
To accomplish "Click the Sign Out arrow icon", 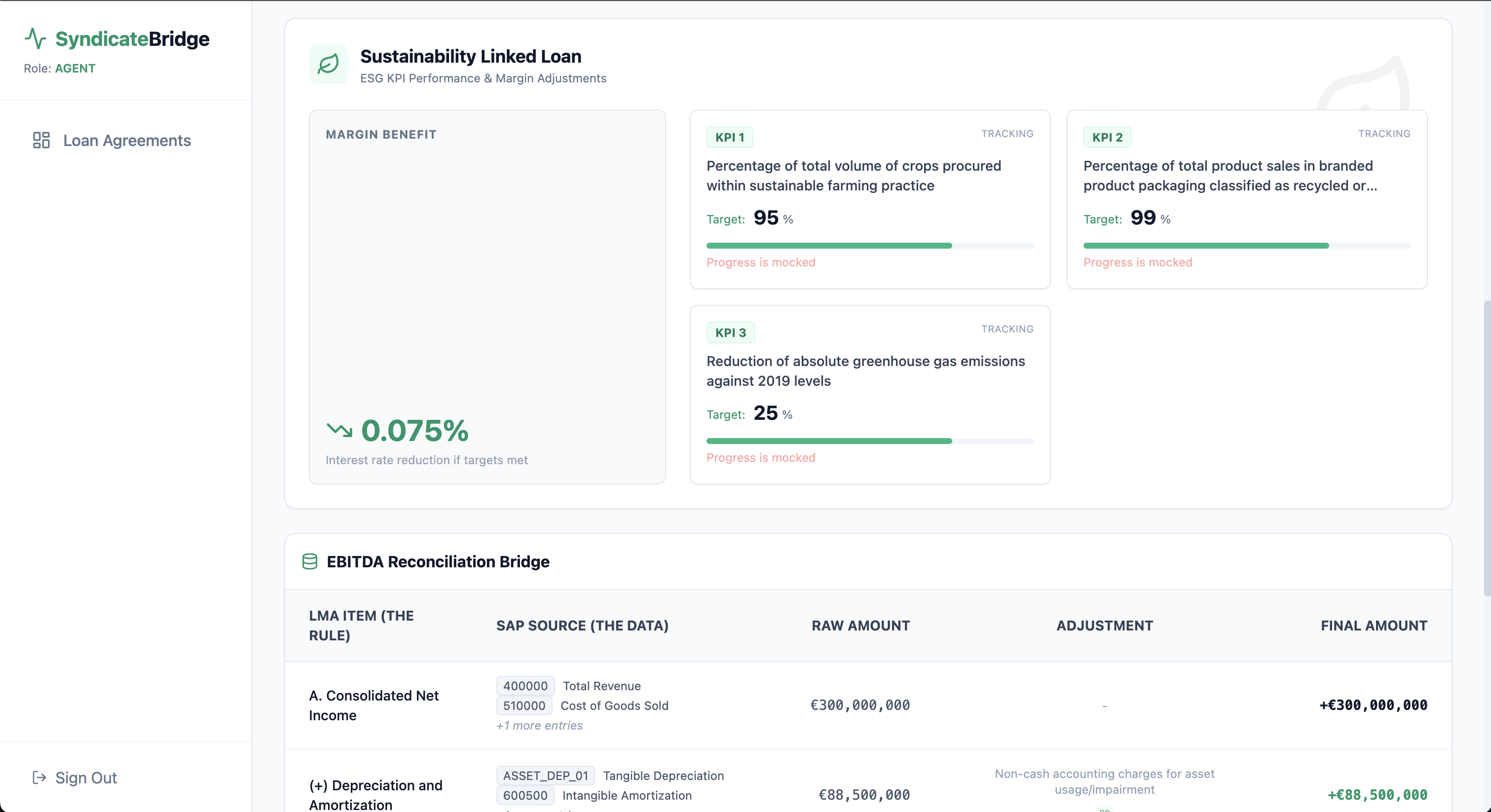I will [39, 777].
